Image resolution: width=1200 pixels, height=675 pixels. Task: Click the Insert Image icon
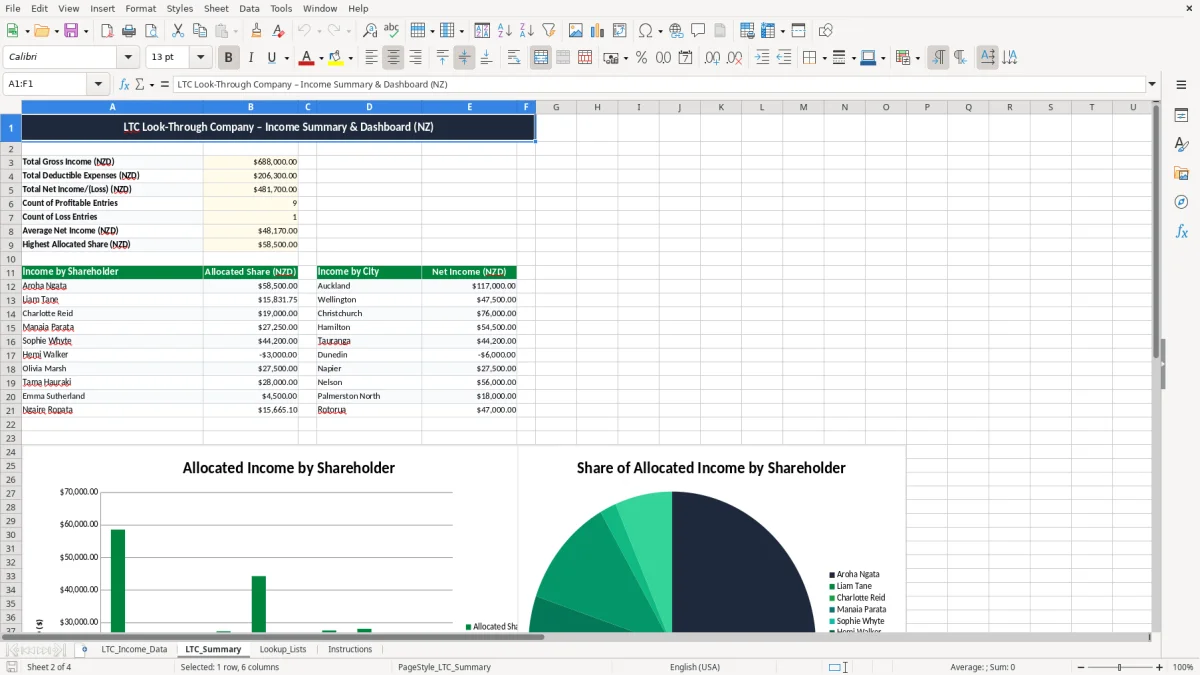click(x=576, y=31)
